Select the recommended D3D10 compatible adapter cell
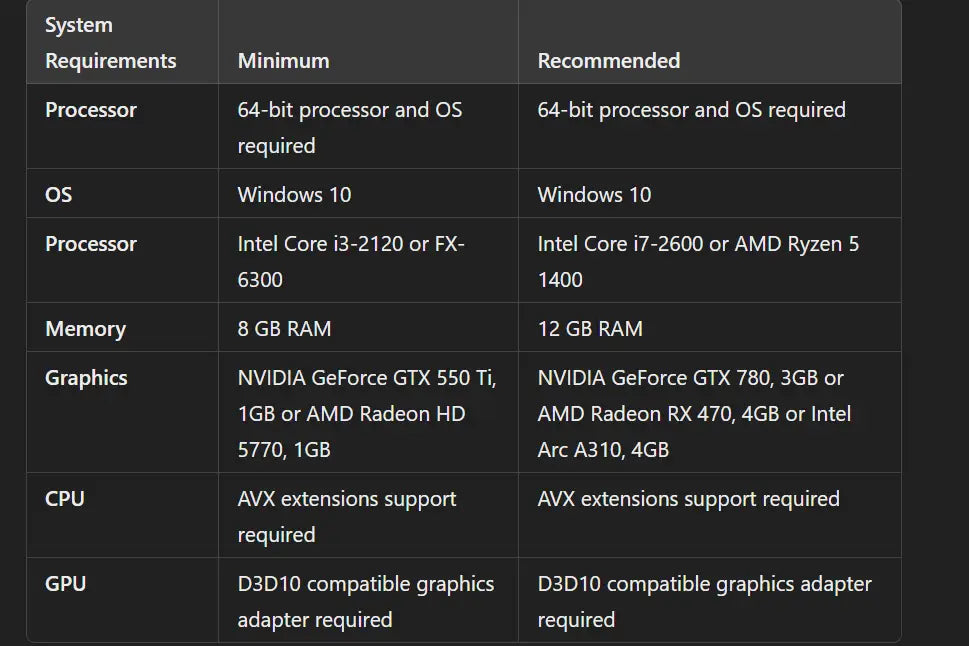969x646 pixels. pos(704,601)
